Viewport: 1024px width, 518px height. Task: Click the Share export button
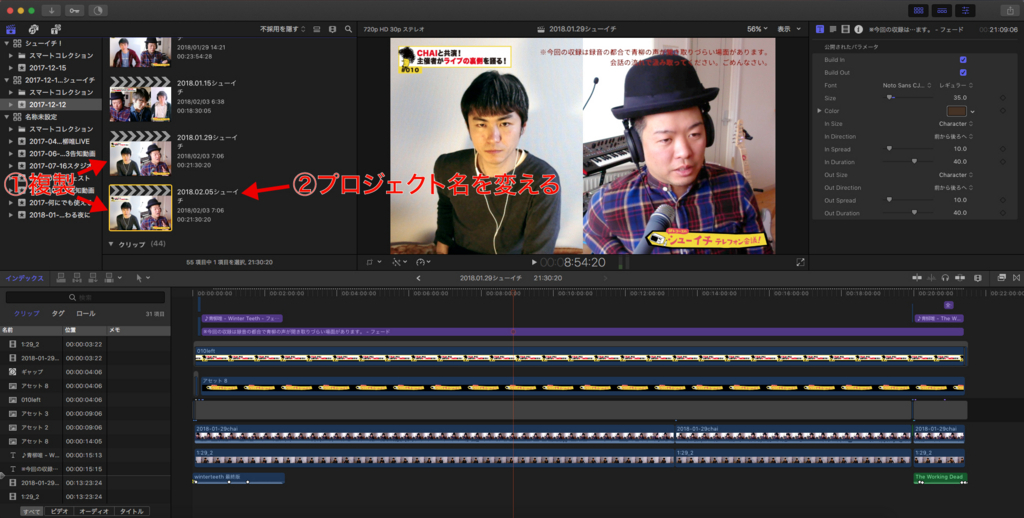click(x=1011, y=10)
